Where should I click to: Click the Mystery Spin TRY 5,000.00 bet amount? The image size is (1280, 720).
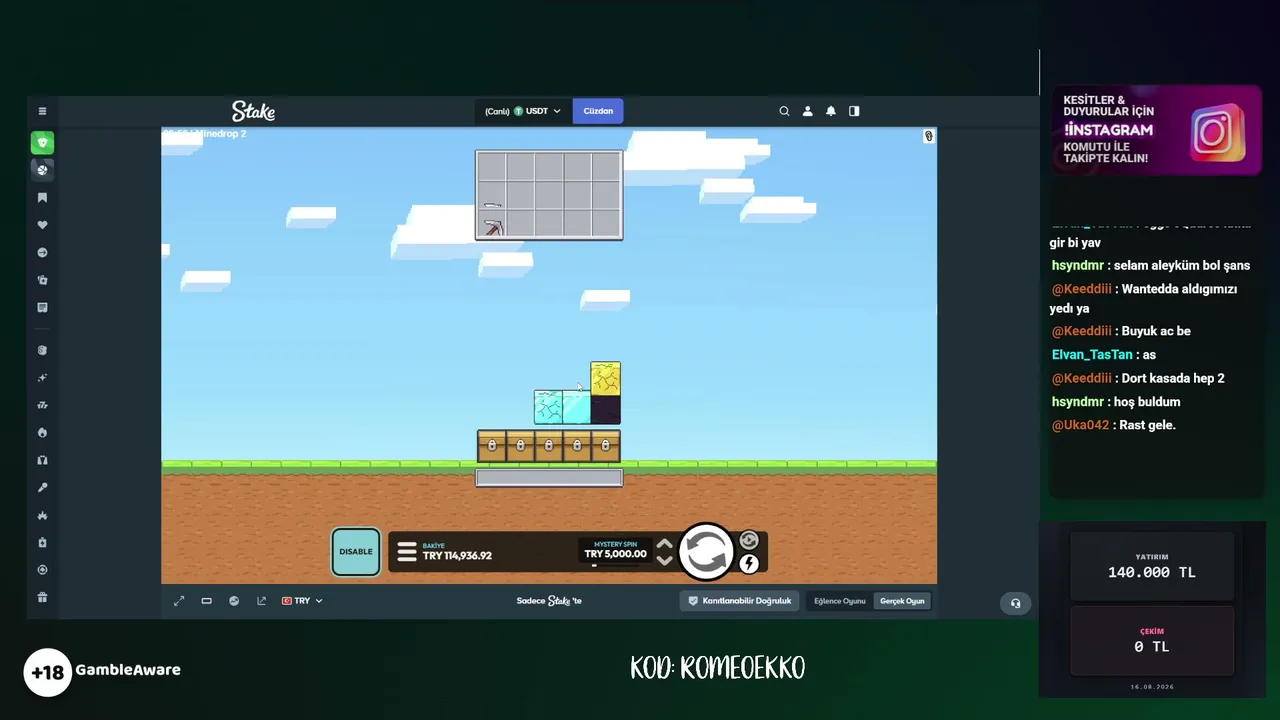[615, 554]
